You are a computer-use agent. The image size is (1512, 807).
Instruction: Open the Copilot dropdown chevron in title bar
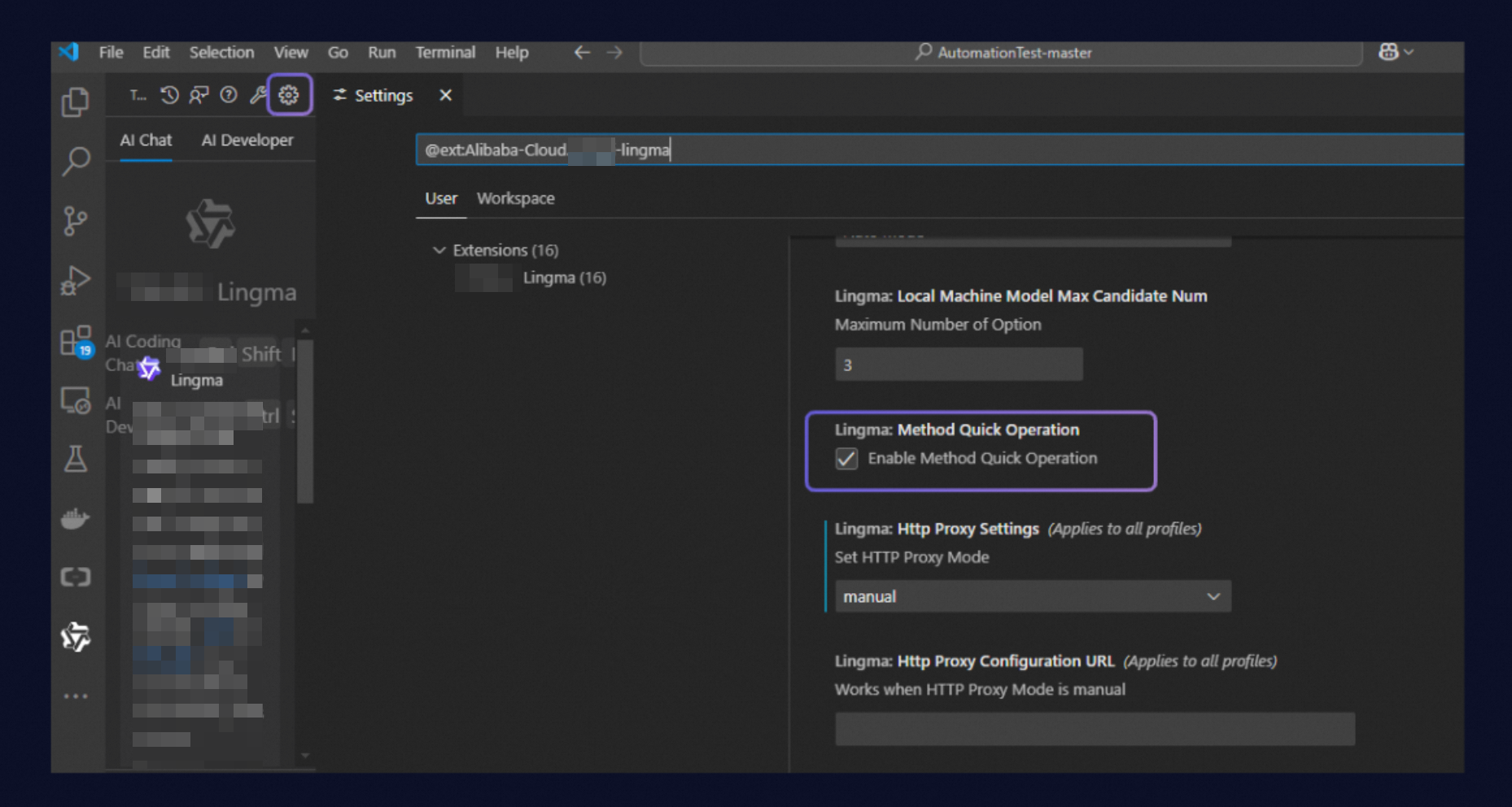tap(1409, 52)
